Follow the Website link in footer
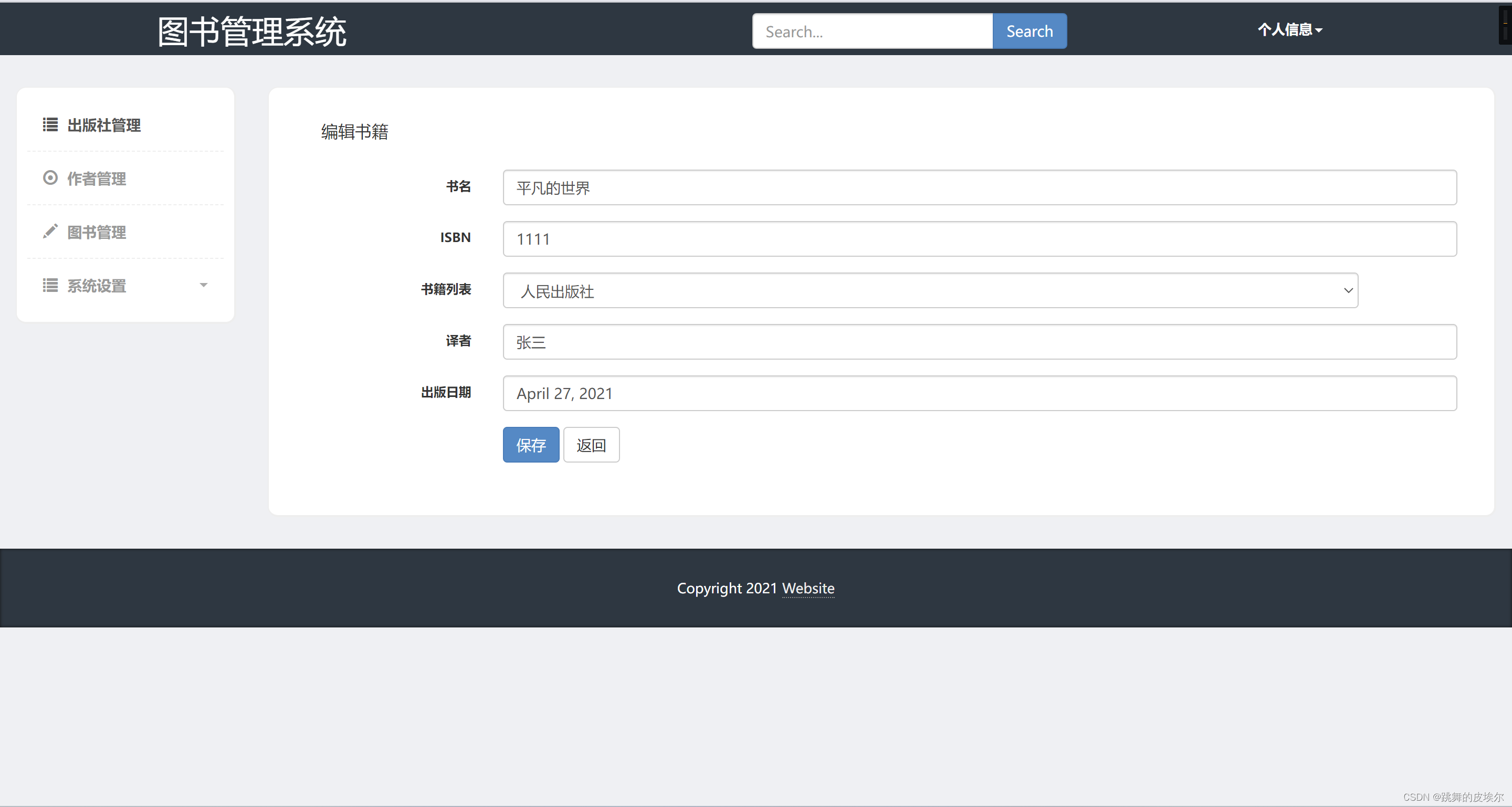 click(807, 588)
